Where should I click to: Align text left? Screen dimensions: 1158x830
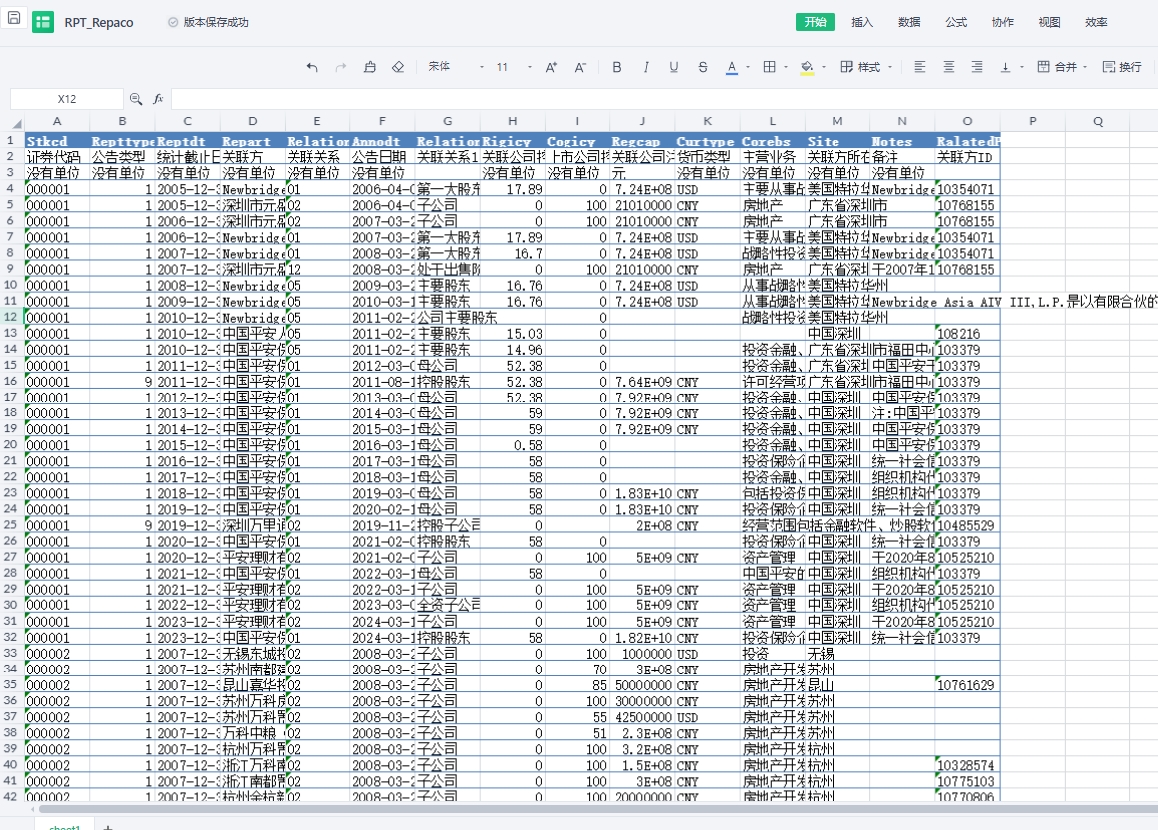919,67
